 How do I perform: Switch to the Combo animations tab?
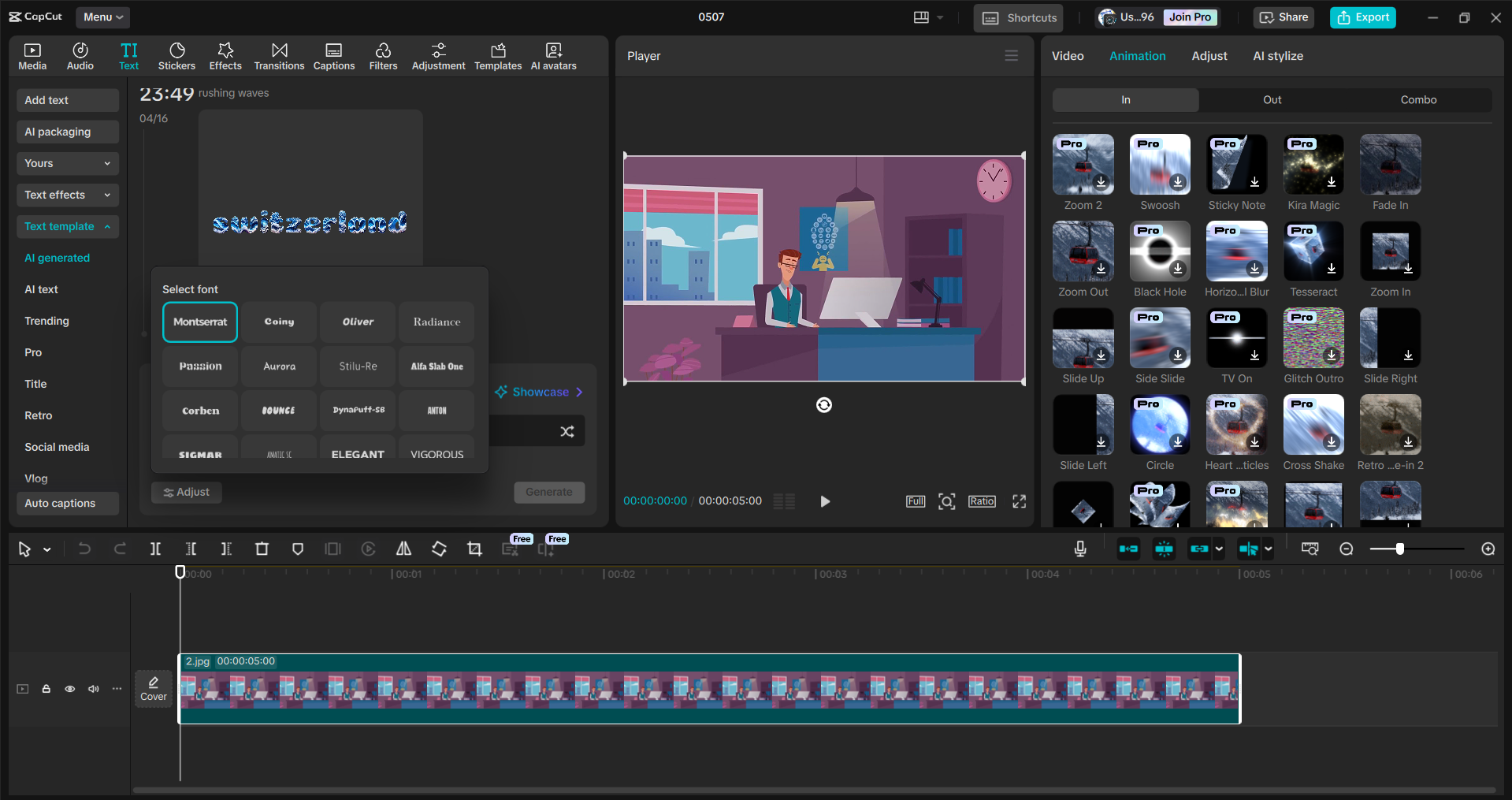tap(1417, 99)
